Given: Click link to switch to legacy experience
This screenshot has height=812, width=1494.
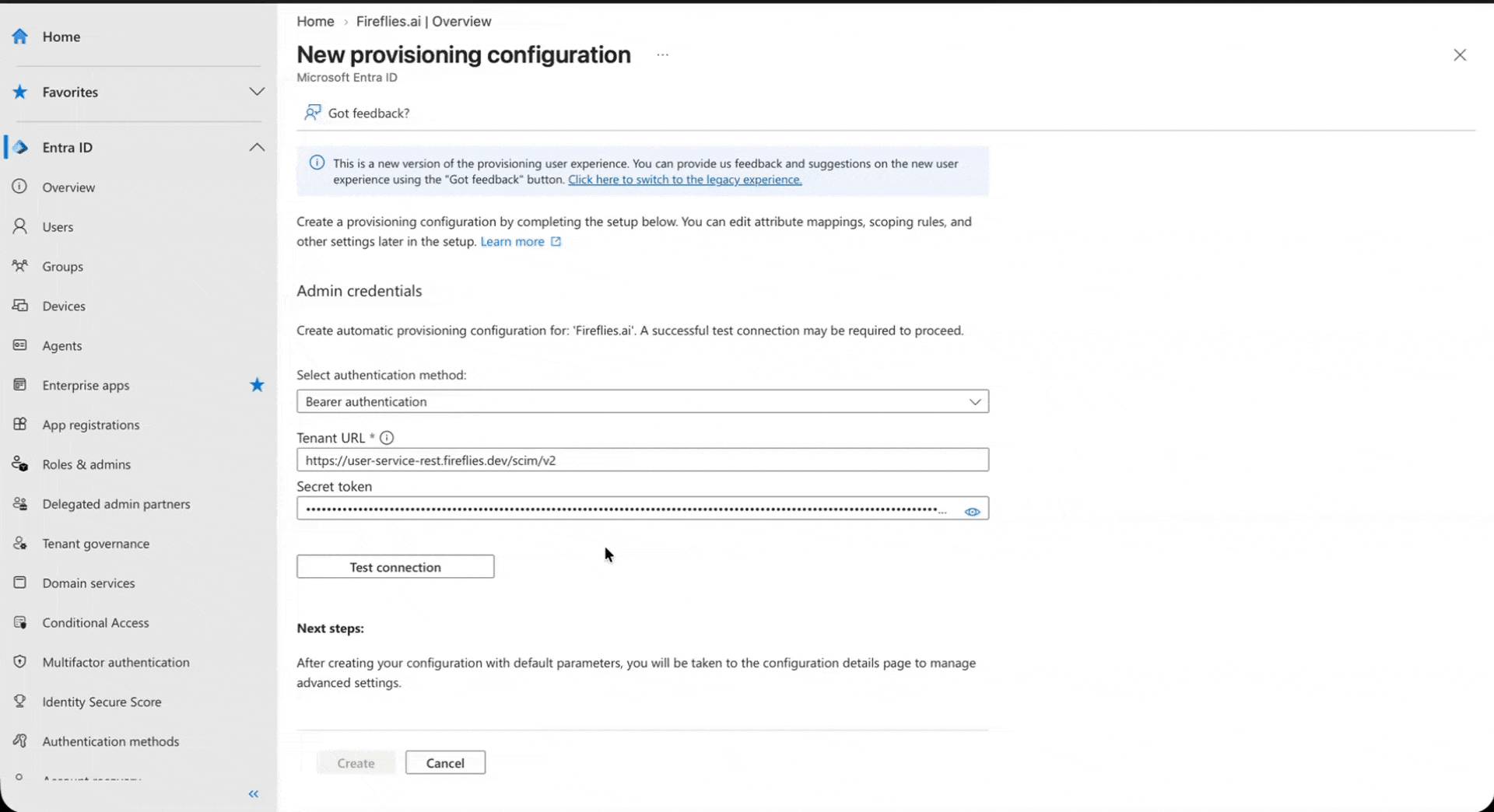Looking at the screenshot, I should tap(685, 180).
